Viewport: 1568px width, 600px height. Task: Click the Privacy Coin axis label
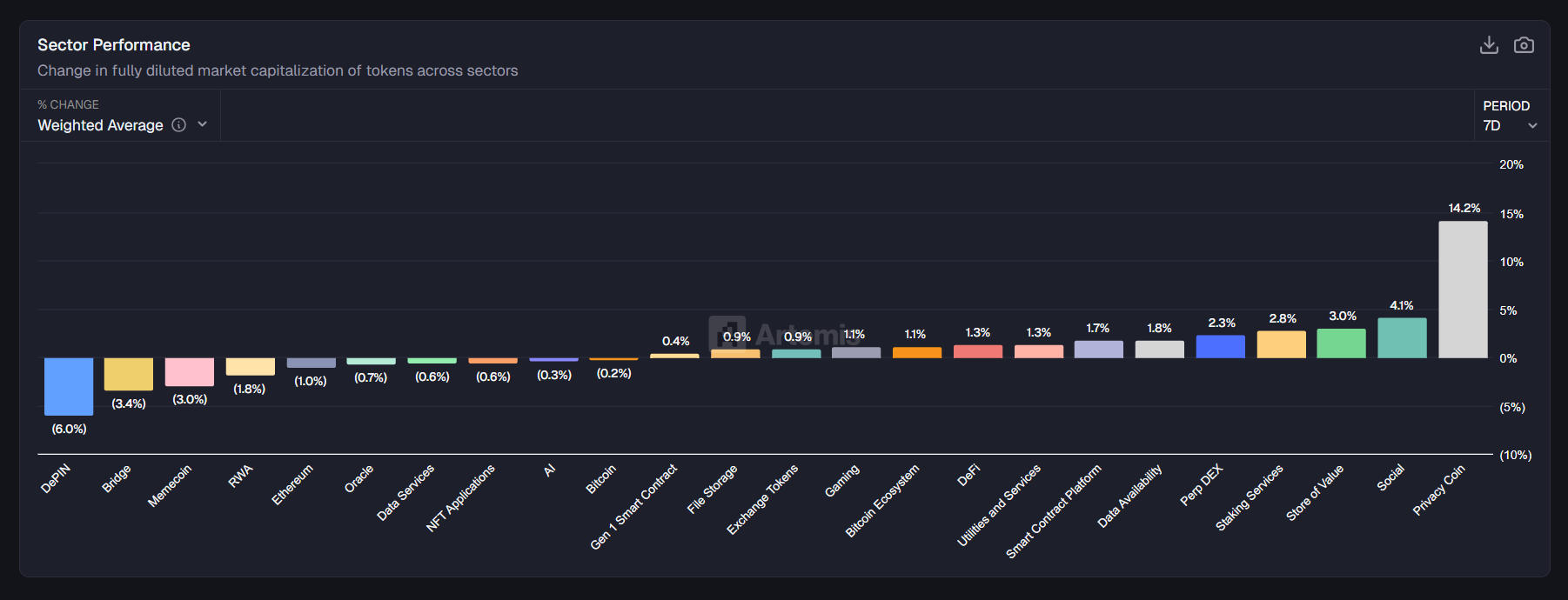click(x=1438, y=490)
